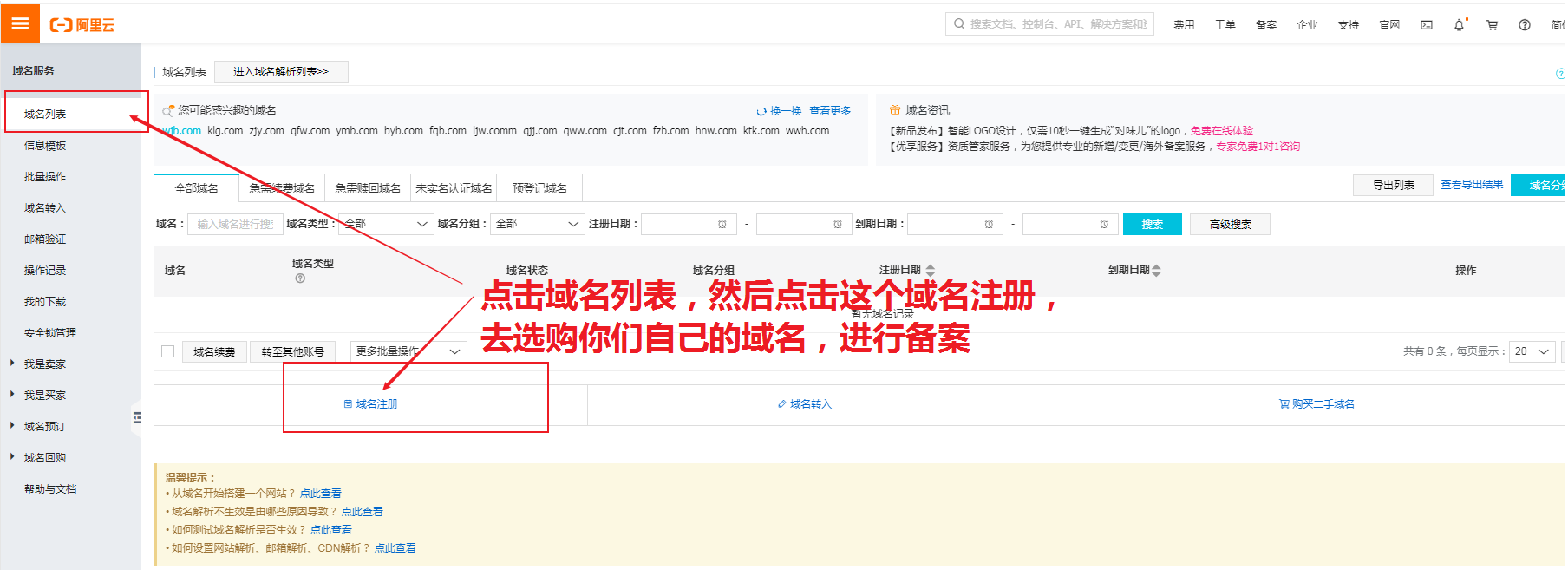Select the 未实名认证域名 tab
This screenshot has height=570, width=1568.
pos(454,188)
